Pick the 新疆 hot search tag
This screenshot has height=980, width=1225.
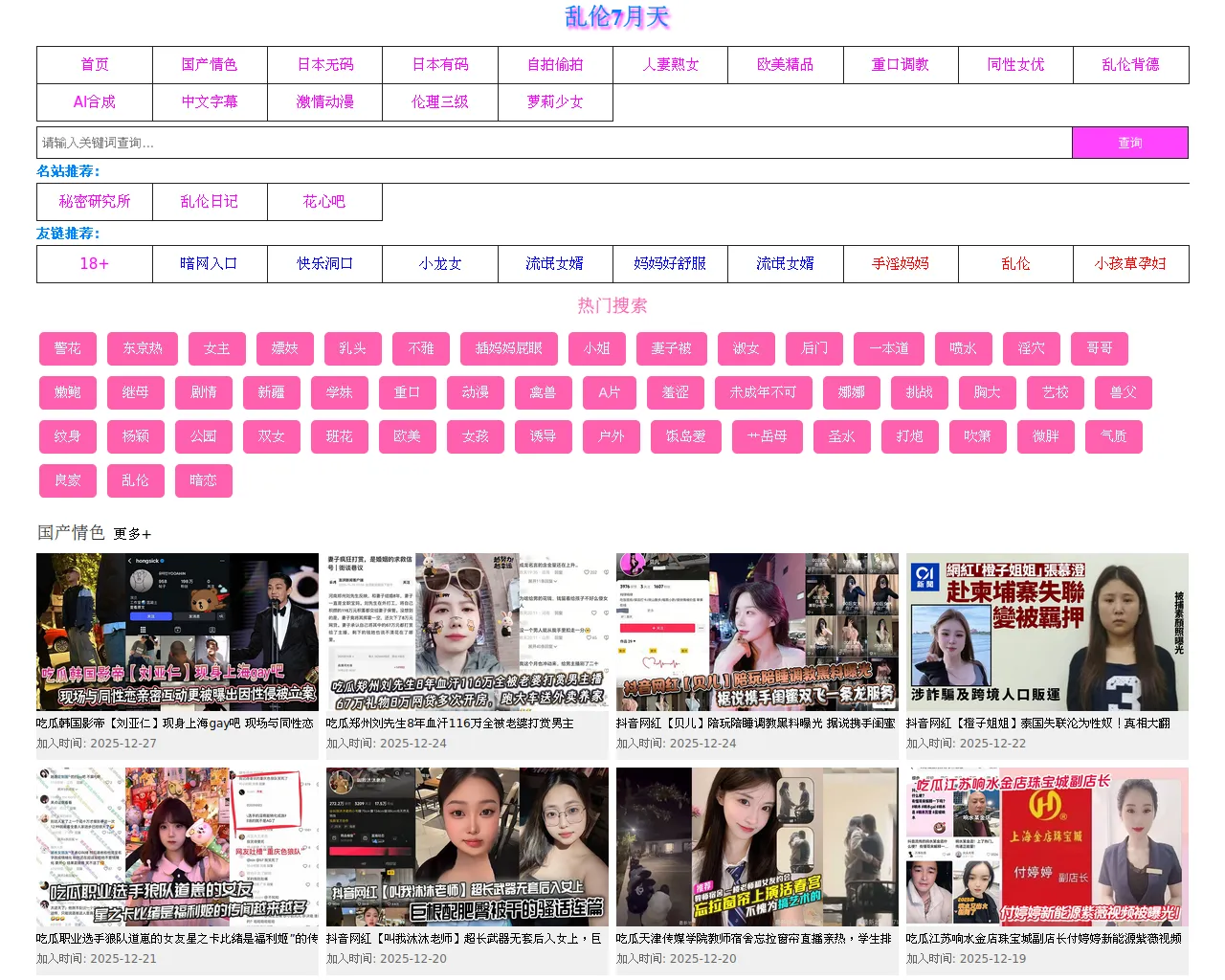click(x=272, y=392)
